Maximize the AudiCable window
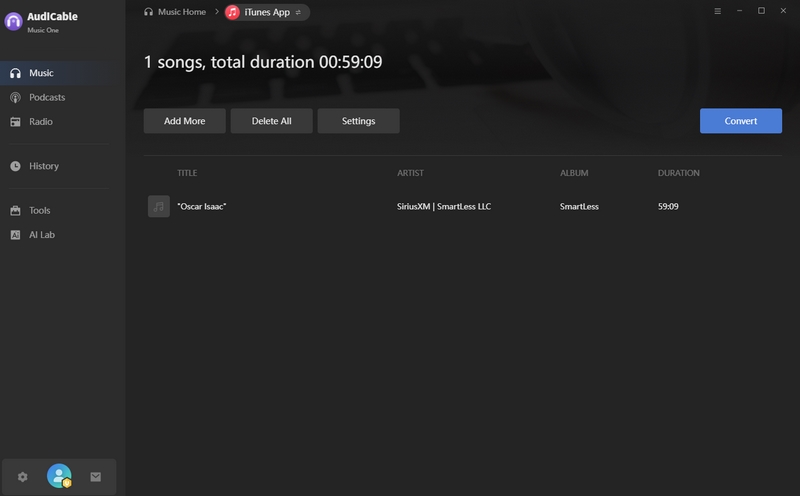800x496 pixels. click(x=761, y=11)
